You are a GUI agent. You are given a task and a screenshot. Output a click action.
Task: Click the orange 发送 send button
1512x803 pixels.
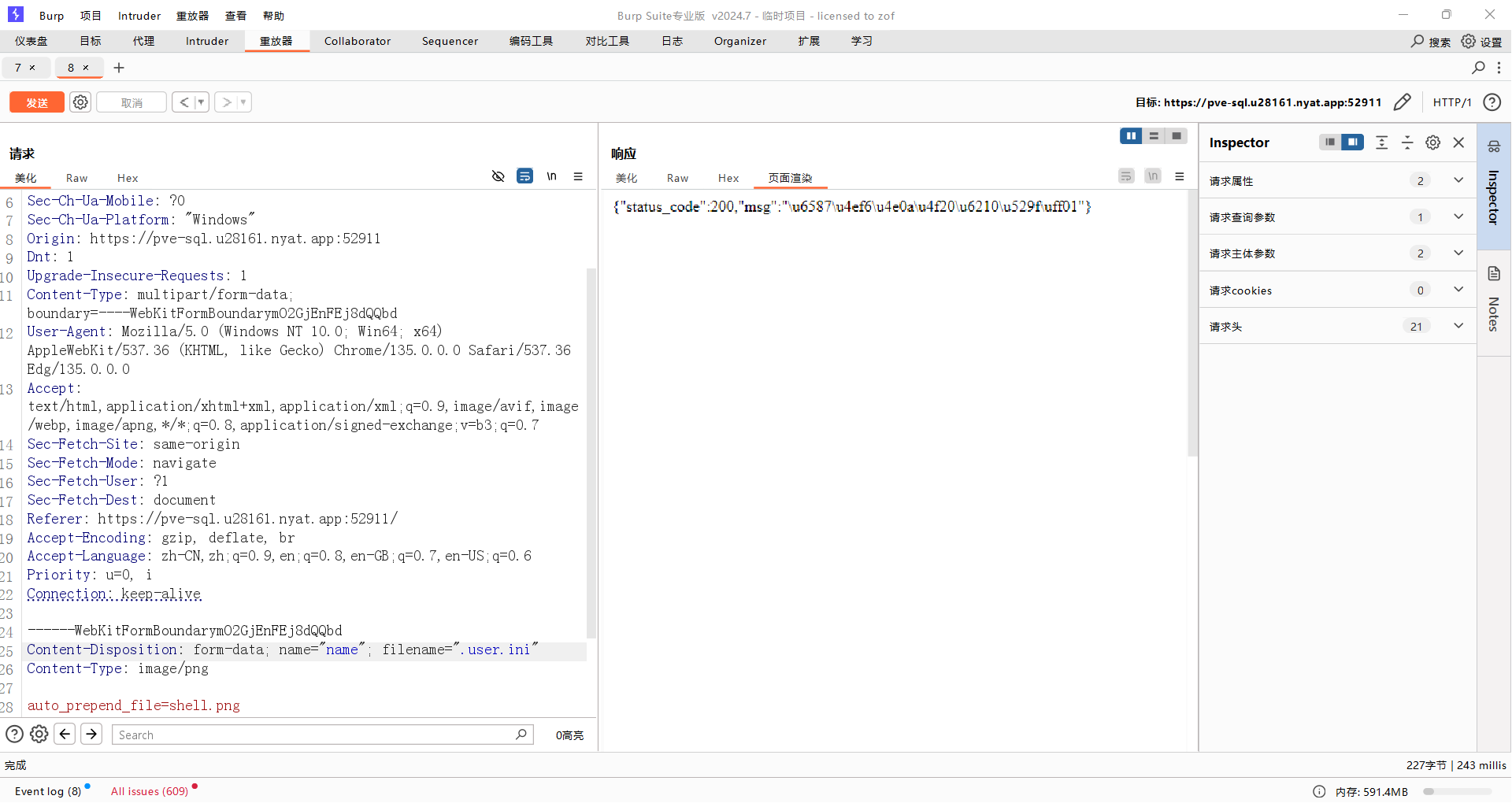[37, 102]
